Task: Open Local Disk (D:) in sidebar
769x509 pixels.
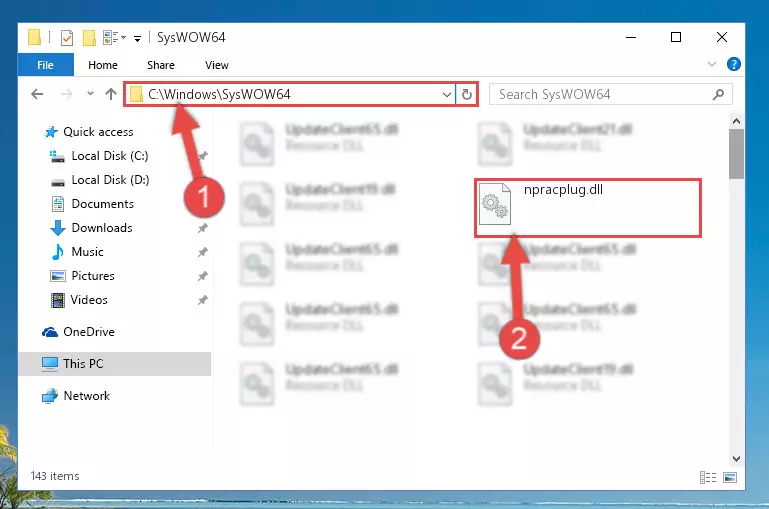Action: pos(110,180)
